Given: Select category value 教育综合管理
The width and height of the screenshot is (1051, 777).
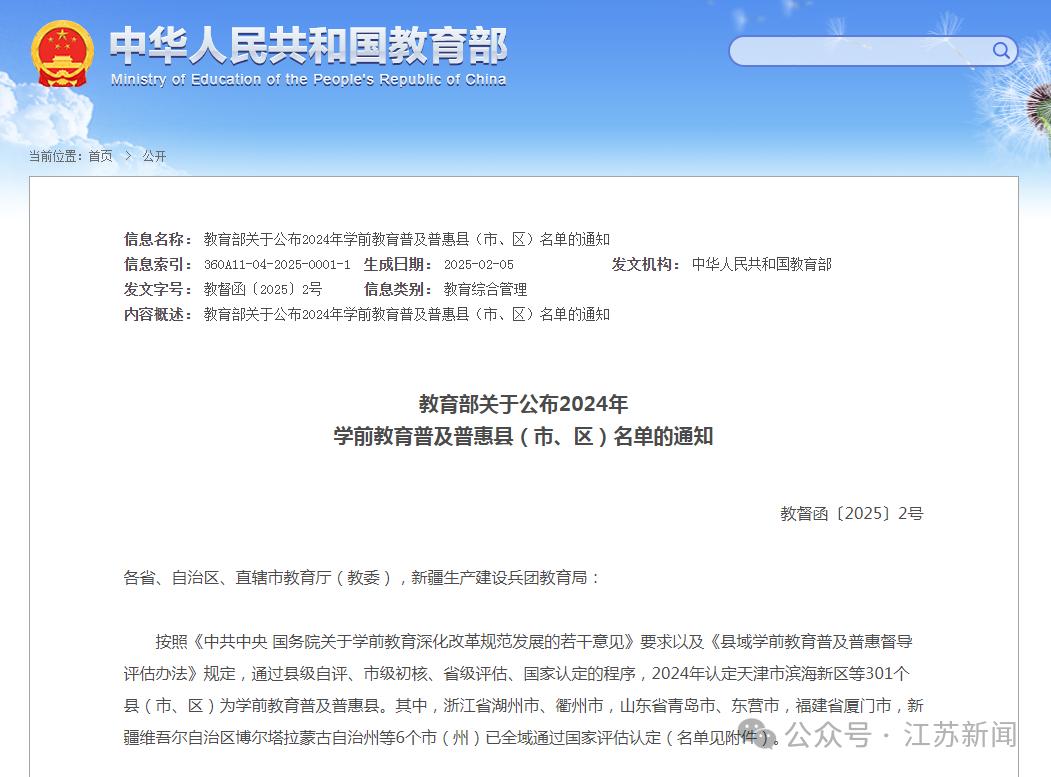Looking at the screenshot, I should 485,290.
